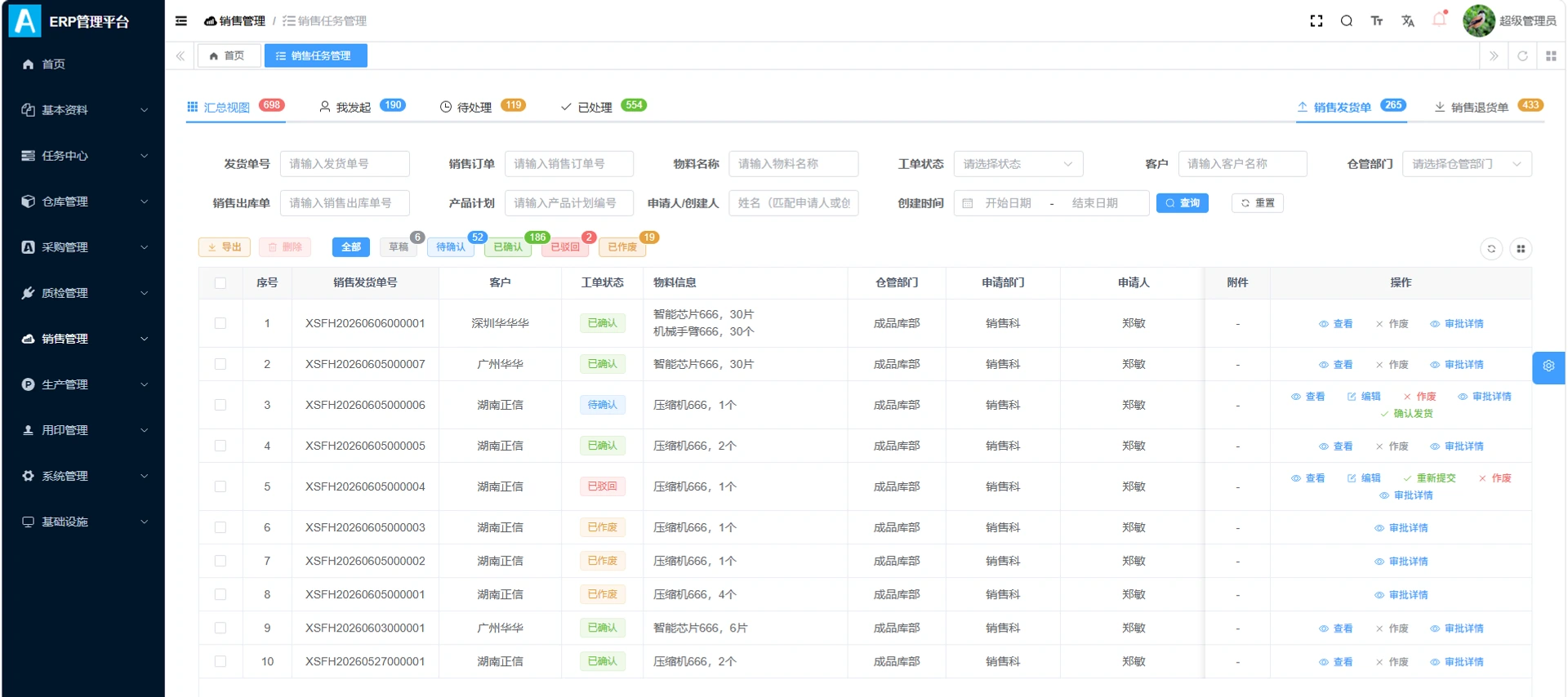Check row 4 XSFH20260605000005 checkbox

click(220, 446)
